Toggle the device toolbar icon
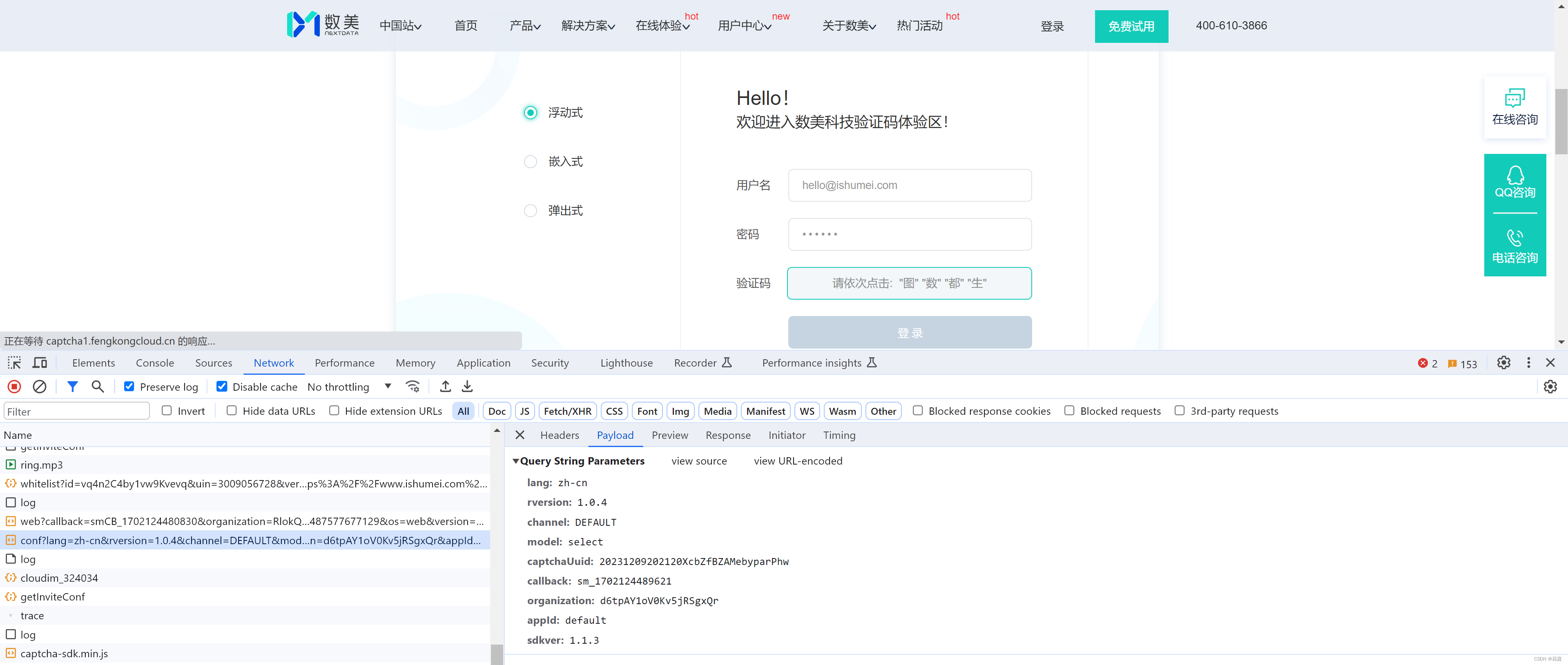The image size is (1568, 665). pyautogui.click(x=40, y=363)
